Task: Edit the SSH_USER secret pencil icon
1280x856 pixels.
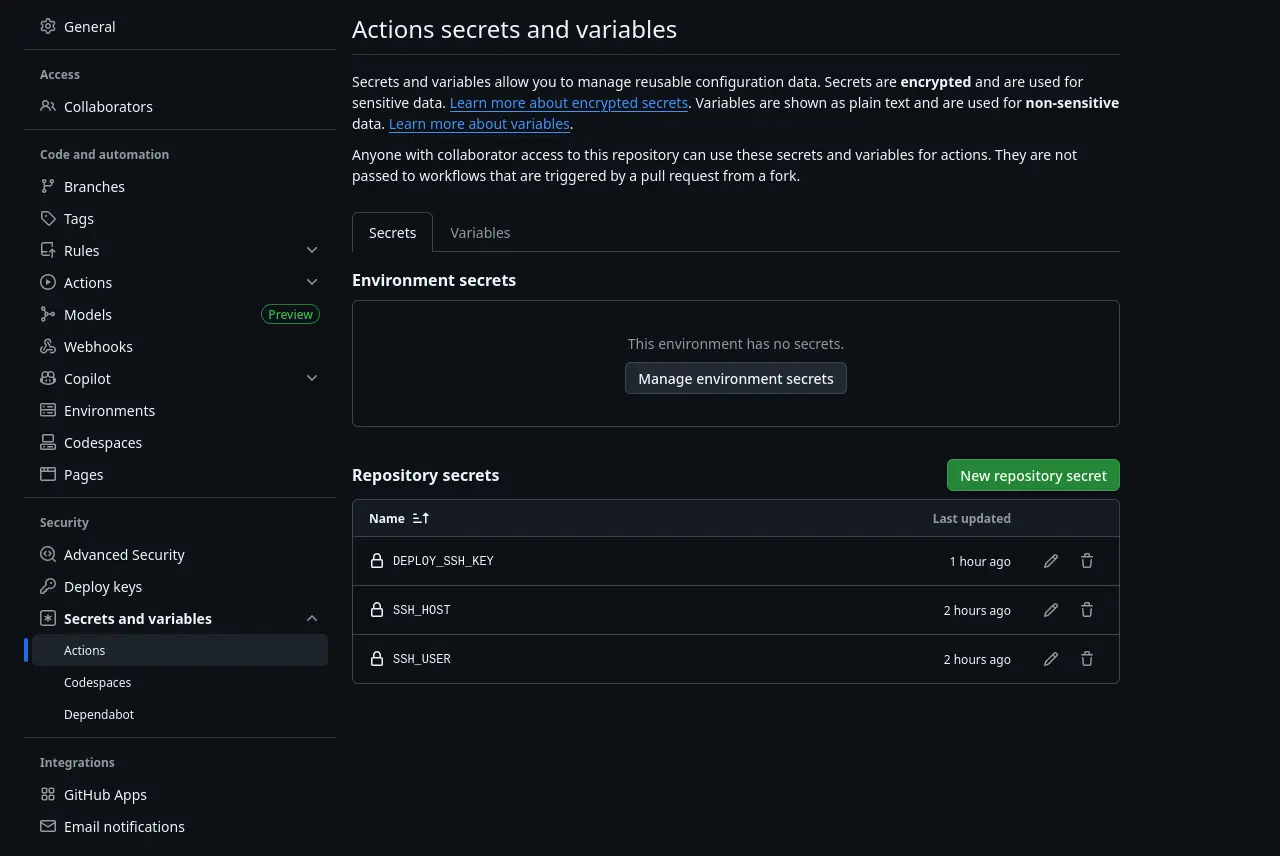Action: 1051,659
